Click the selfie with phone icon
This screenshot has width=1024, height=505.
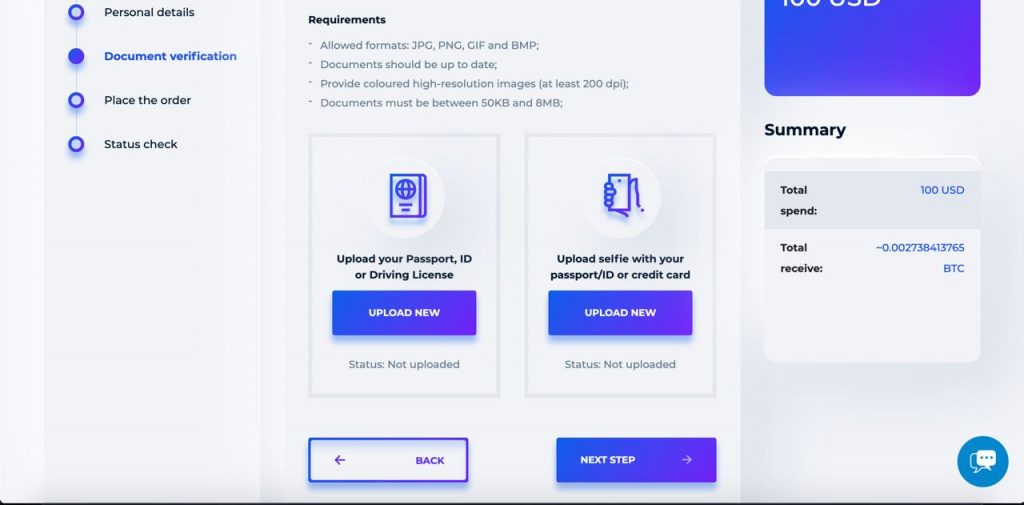click(x=623, y=196)
